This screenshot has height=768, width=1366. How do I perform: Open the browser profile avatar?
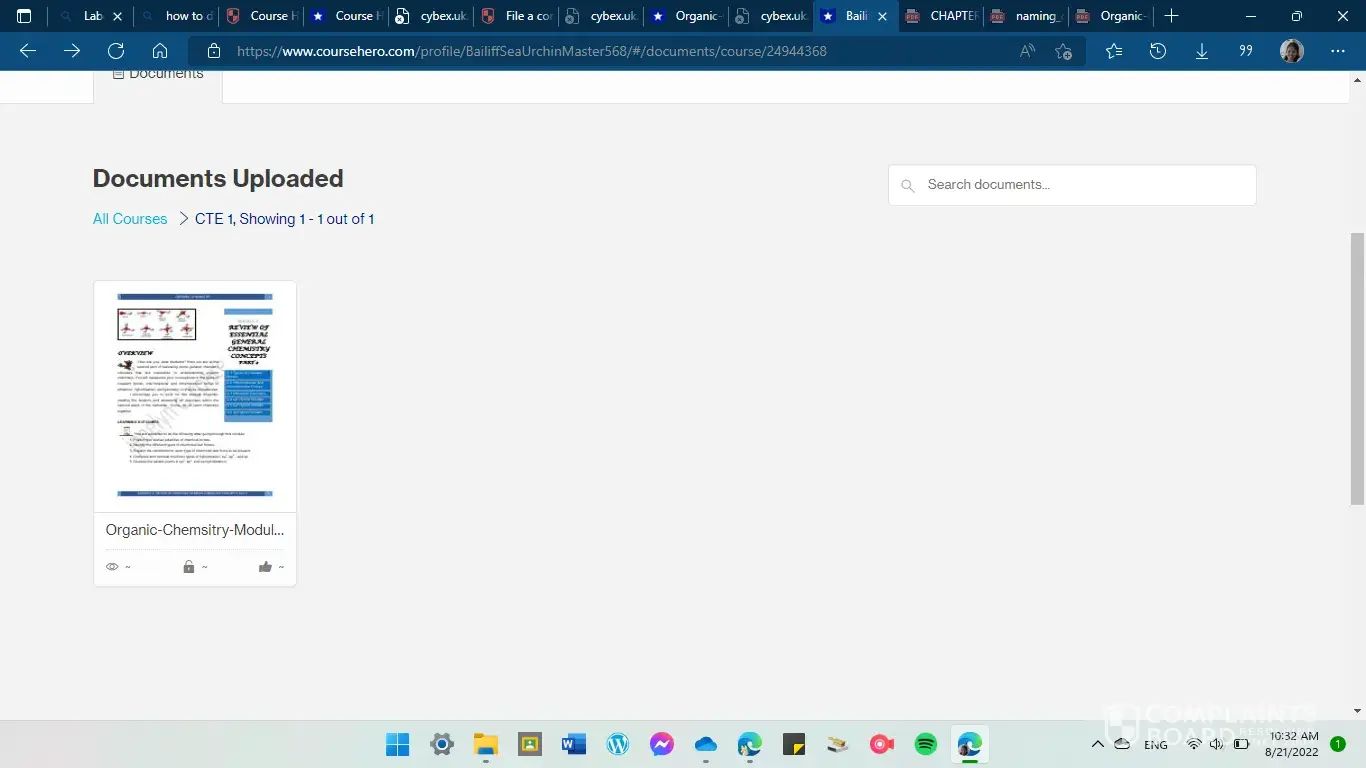(1292, 51)
